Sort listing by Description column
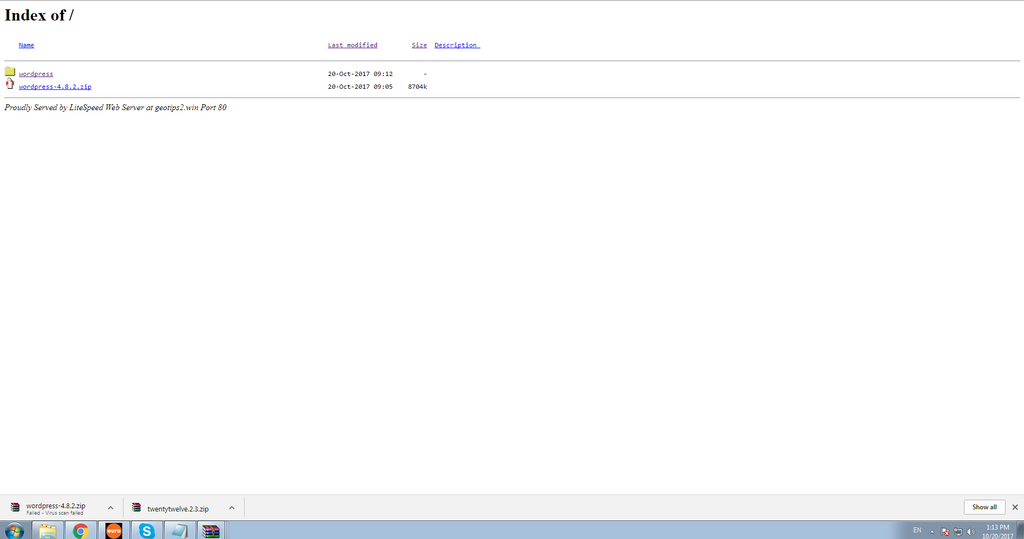The width and height of the screenshot is (1024, 539). [457, 45]
